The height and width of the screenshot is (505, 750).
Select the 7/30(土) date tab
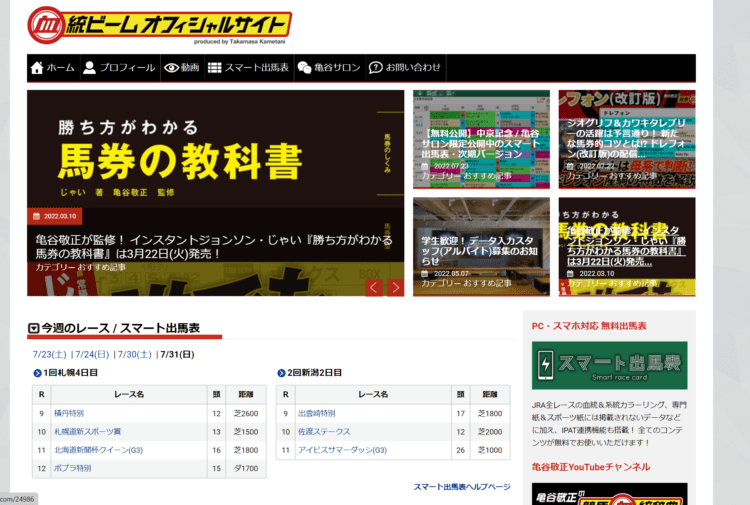click(x=135, y=354)
